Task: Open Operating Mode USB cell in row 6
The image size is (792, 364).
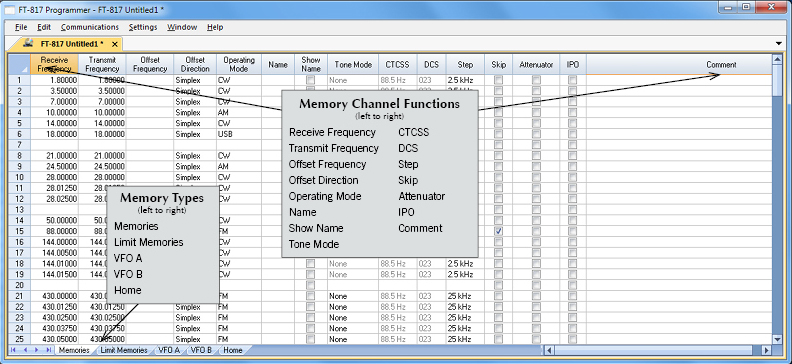Action: tap(238, 134)
